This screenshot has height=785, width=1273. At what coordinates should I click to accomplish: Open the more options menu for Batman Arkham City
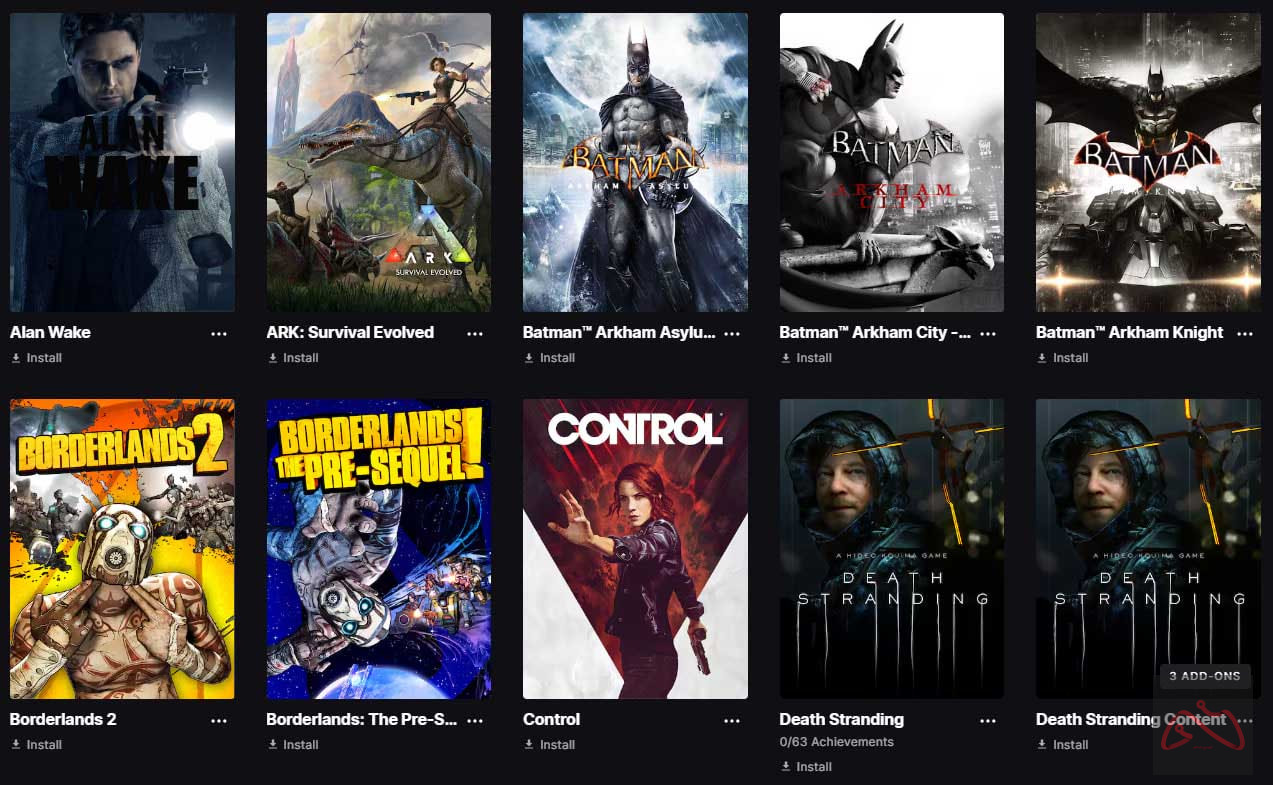pyautogui.click(x=988, y=334)
